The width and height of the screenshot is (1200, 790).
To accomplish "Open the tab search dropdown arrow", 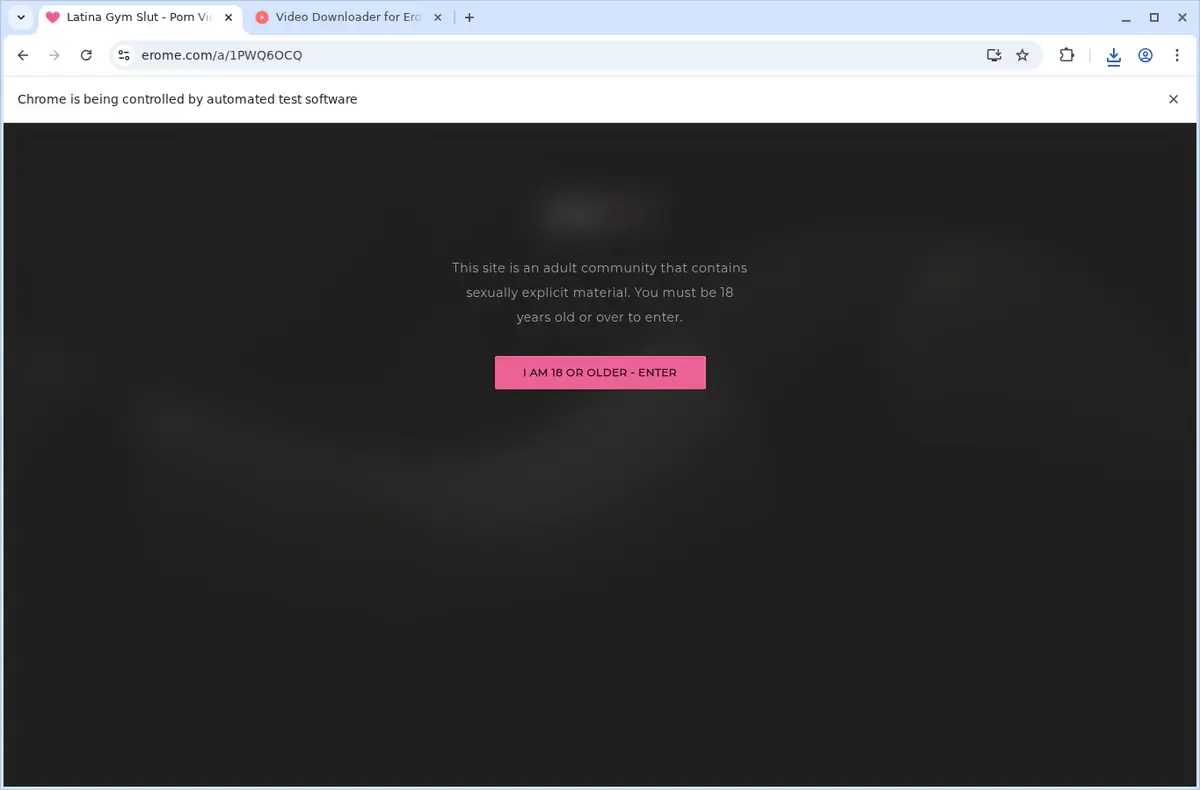I will (x=20, y=17).
